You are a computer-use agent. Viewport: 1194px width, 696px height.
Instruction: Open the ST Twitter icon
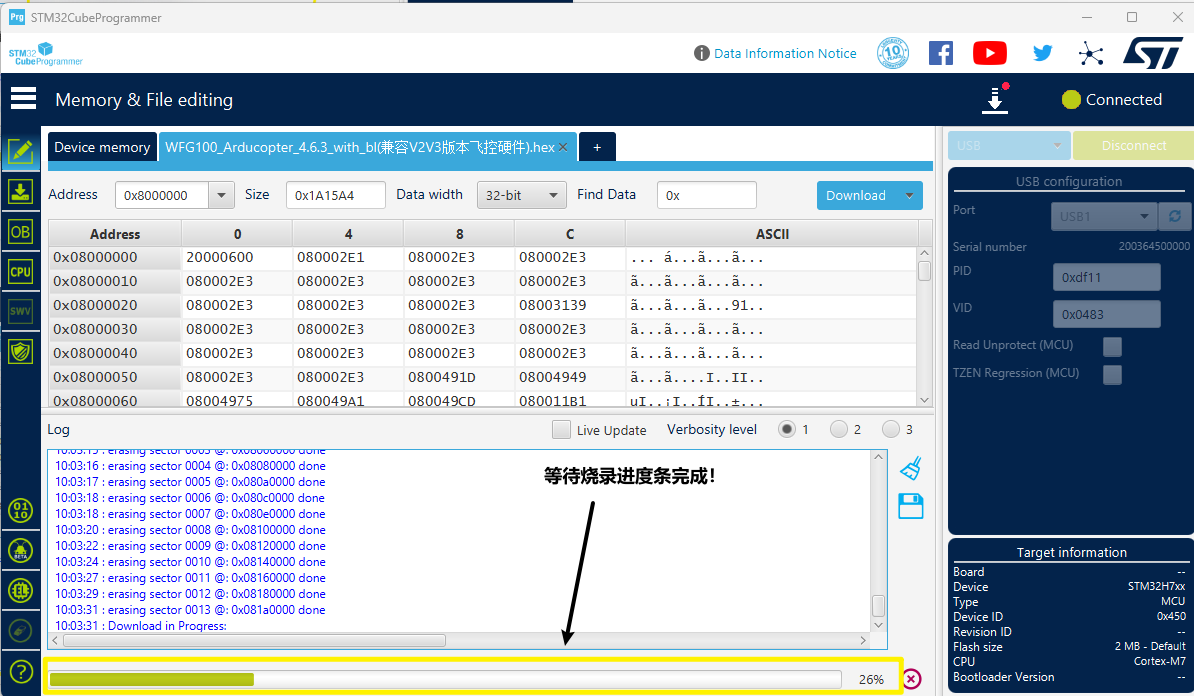[1042, 53]
